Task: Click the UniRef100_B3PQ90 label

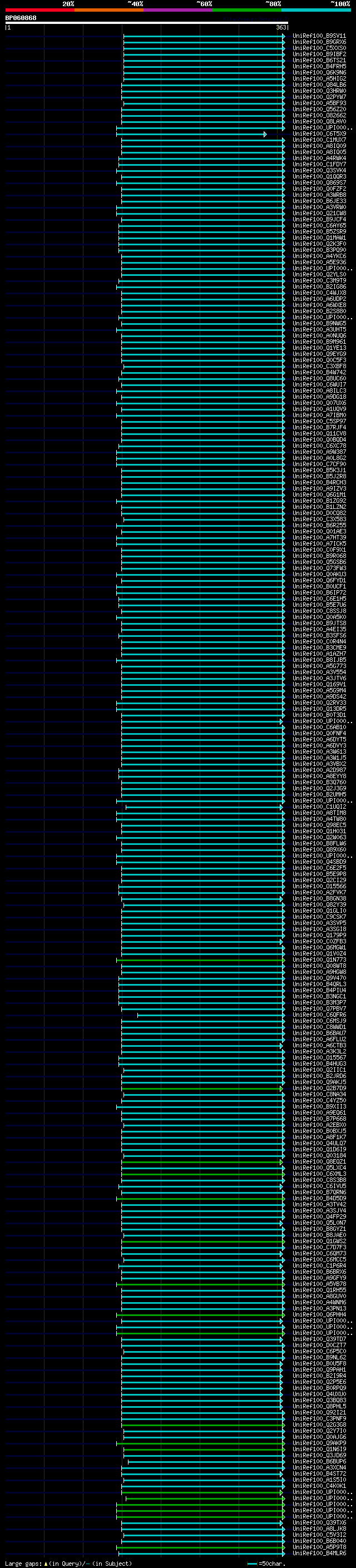Action: click(x=319, y=250)
